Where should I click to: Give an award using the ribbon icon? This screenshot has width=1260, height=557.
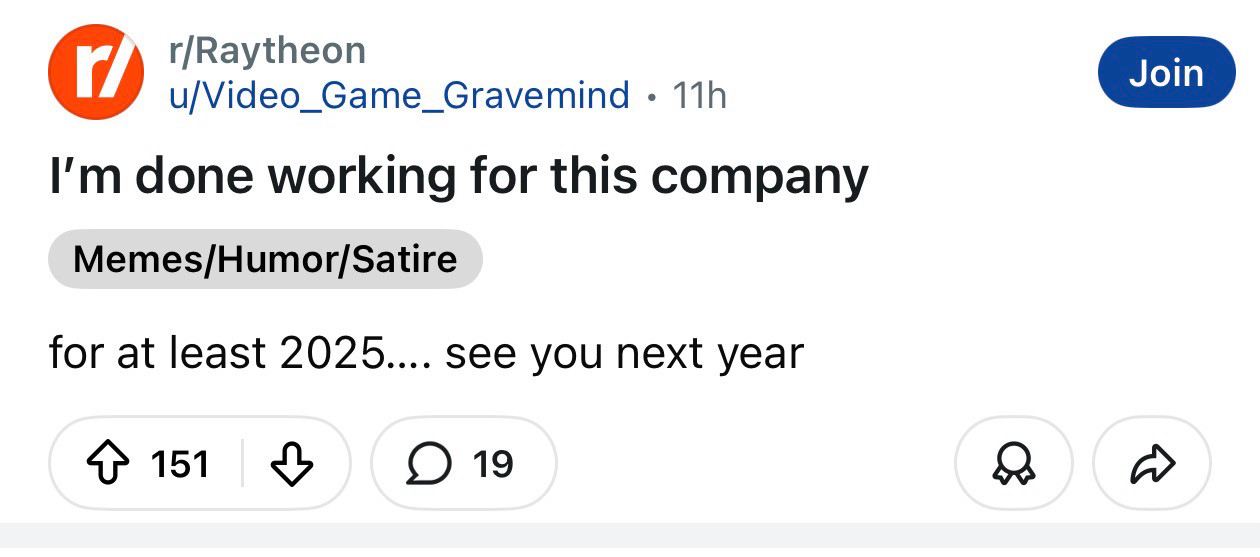pyautogui.click(x=1013, y=464)
